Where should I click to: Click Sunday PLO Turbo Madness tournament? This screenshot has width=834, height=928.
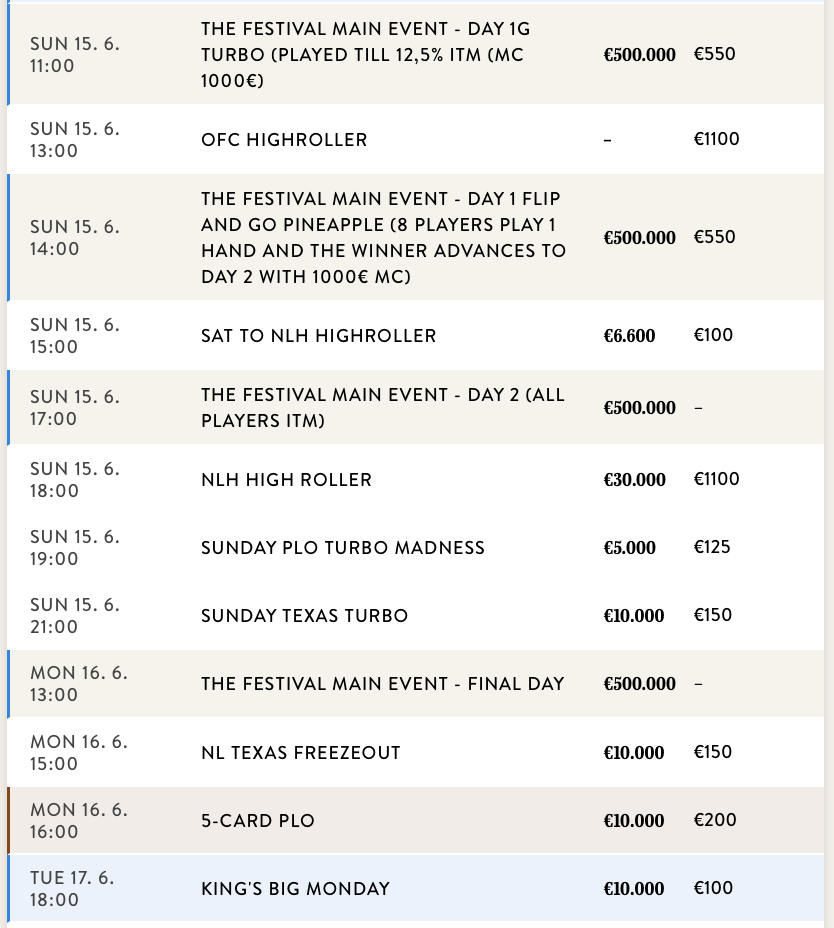pyautogui.click(x=342, y=548)
